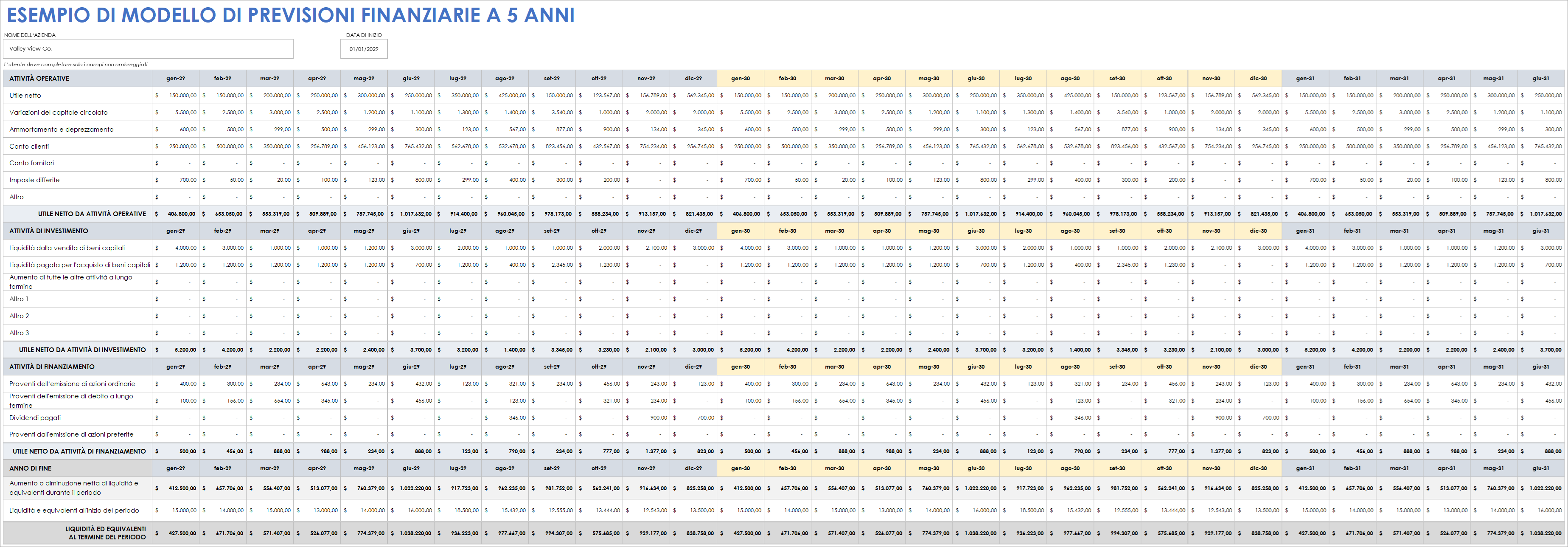Select the 'Altro 3' row label

coord(19,333)
